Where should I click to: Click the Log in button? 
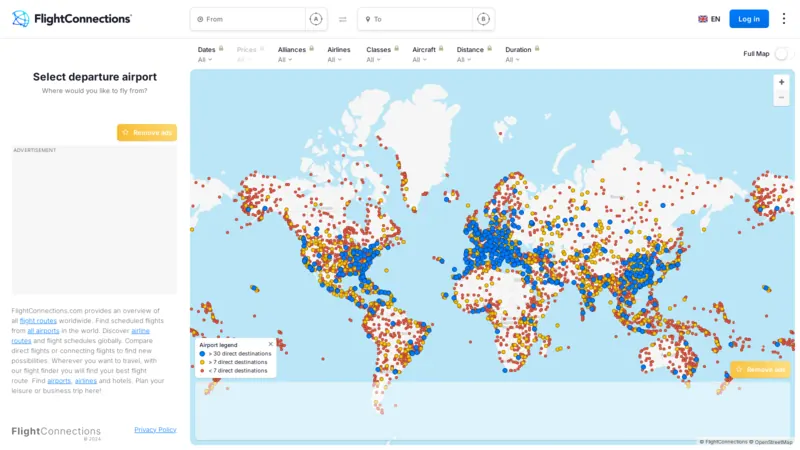tap(748, 19)
